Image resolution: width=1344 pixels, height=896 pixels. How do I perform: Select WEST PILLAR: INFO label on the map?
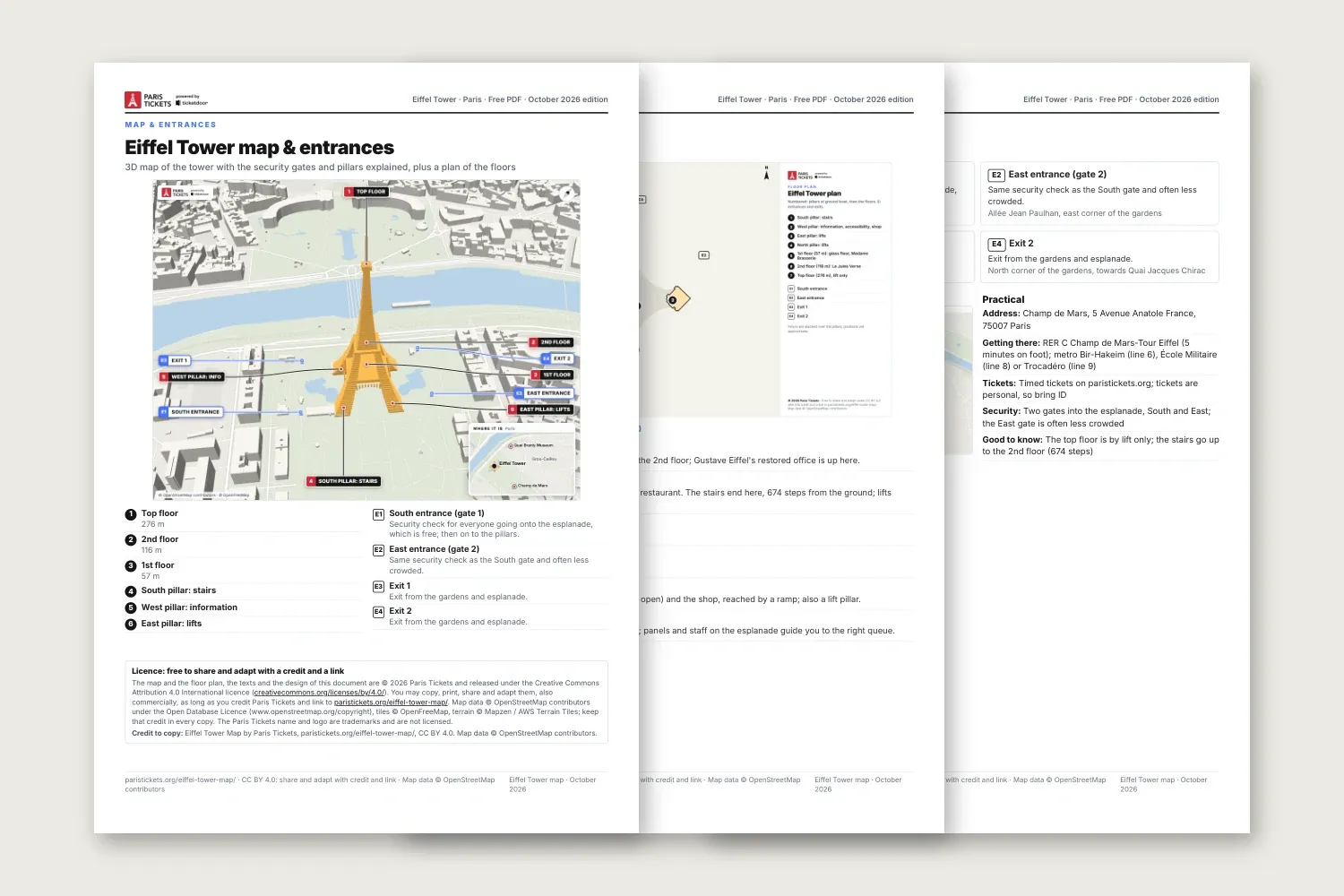(x=192, y=377)
